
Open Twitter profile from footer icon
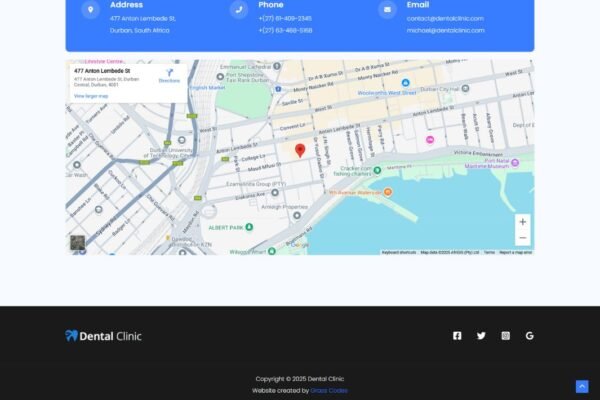(481, 336)
